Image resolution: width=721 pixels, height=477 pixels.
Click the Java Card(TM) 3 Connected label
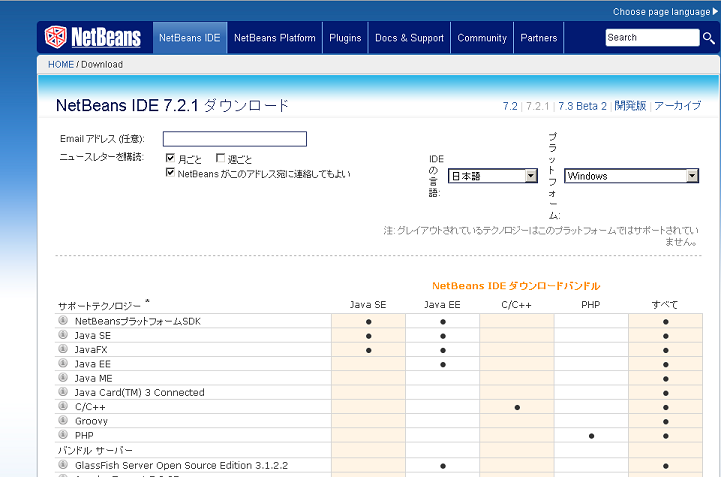140,392
